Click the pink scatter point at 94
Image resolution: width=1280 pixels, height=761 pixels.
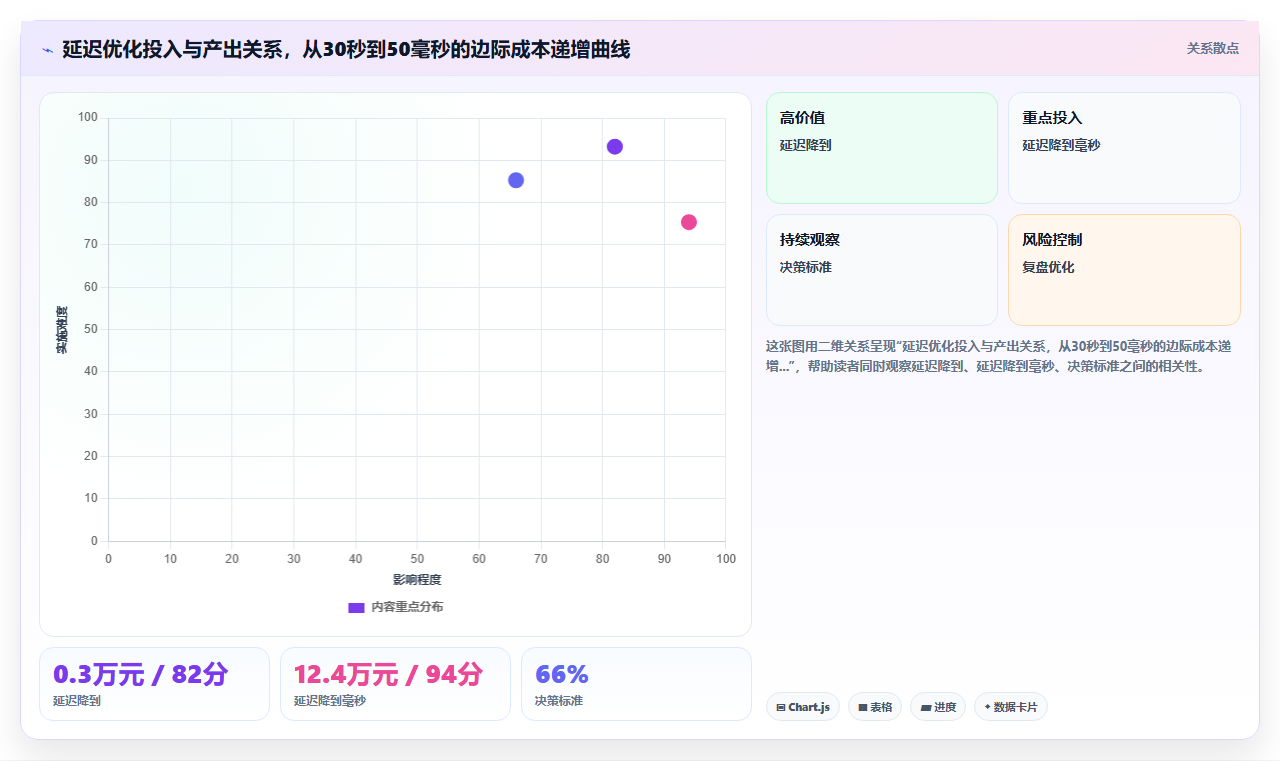pyautogui.click(x=689, y=222)
